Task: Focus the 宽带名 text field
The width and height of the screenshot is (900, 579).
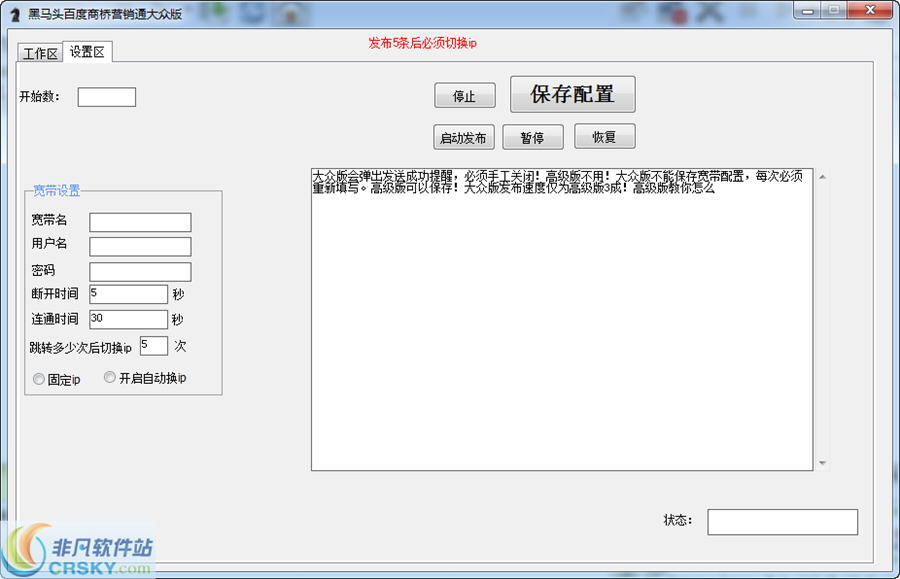Action: [x=140, y=222]
